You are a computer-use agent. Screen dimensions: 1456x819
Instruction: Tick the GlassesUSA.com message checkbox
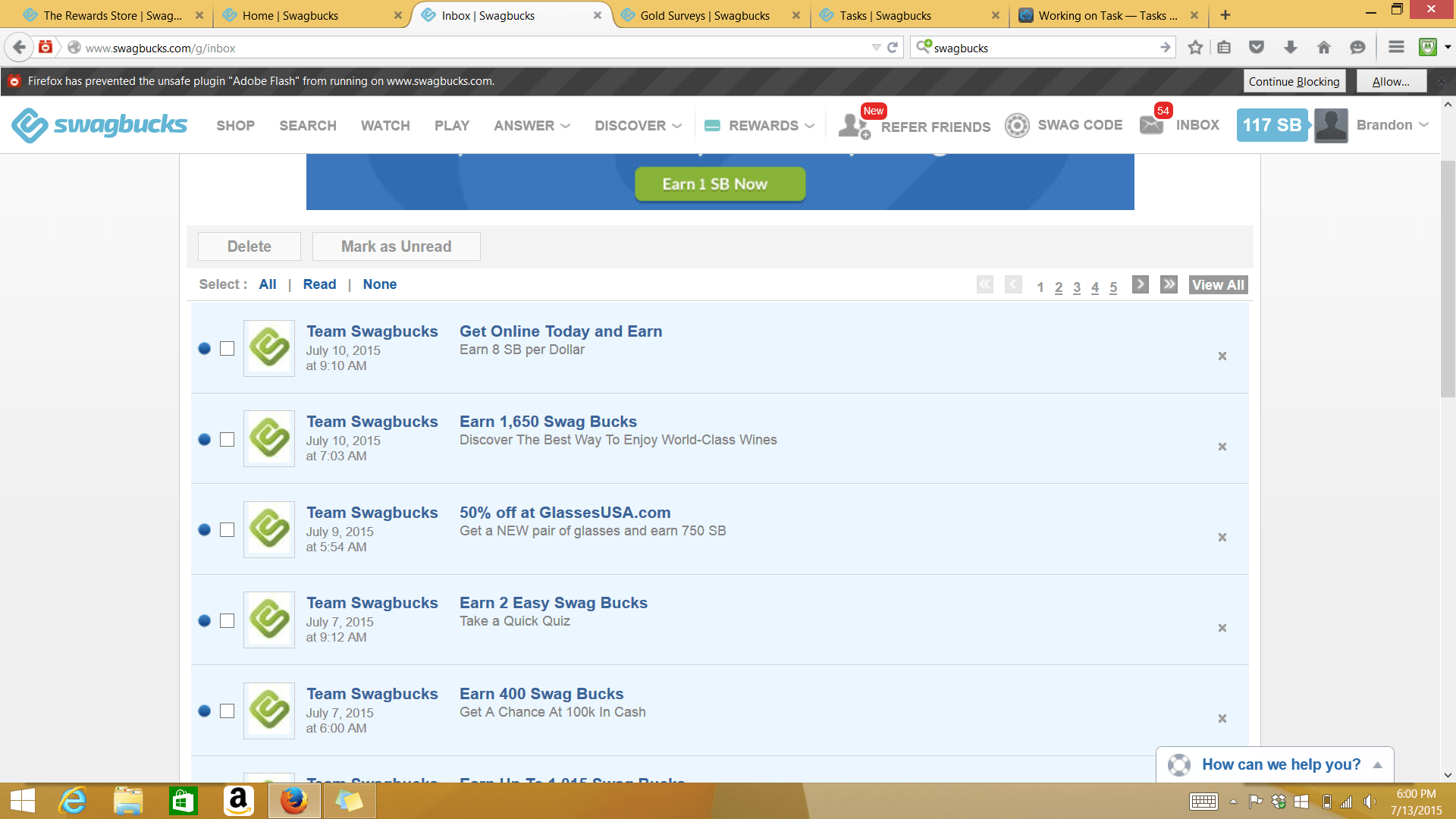[x=227, y=529]
